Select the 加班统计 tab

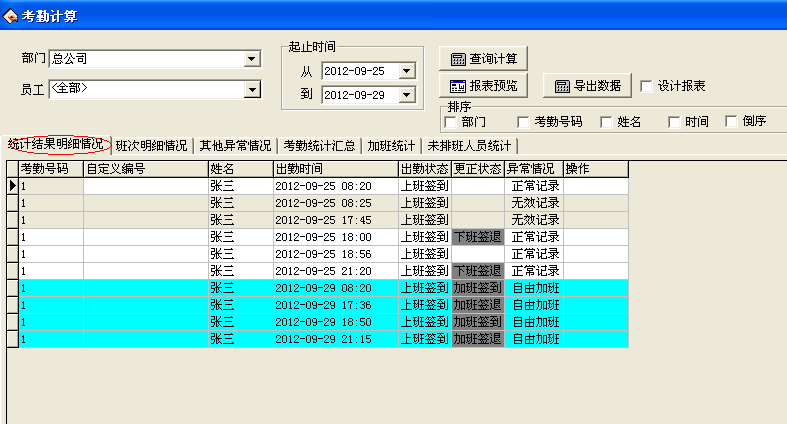(x=391, y=146)
